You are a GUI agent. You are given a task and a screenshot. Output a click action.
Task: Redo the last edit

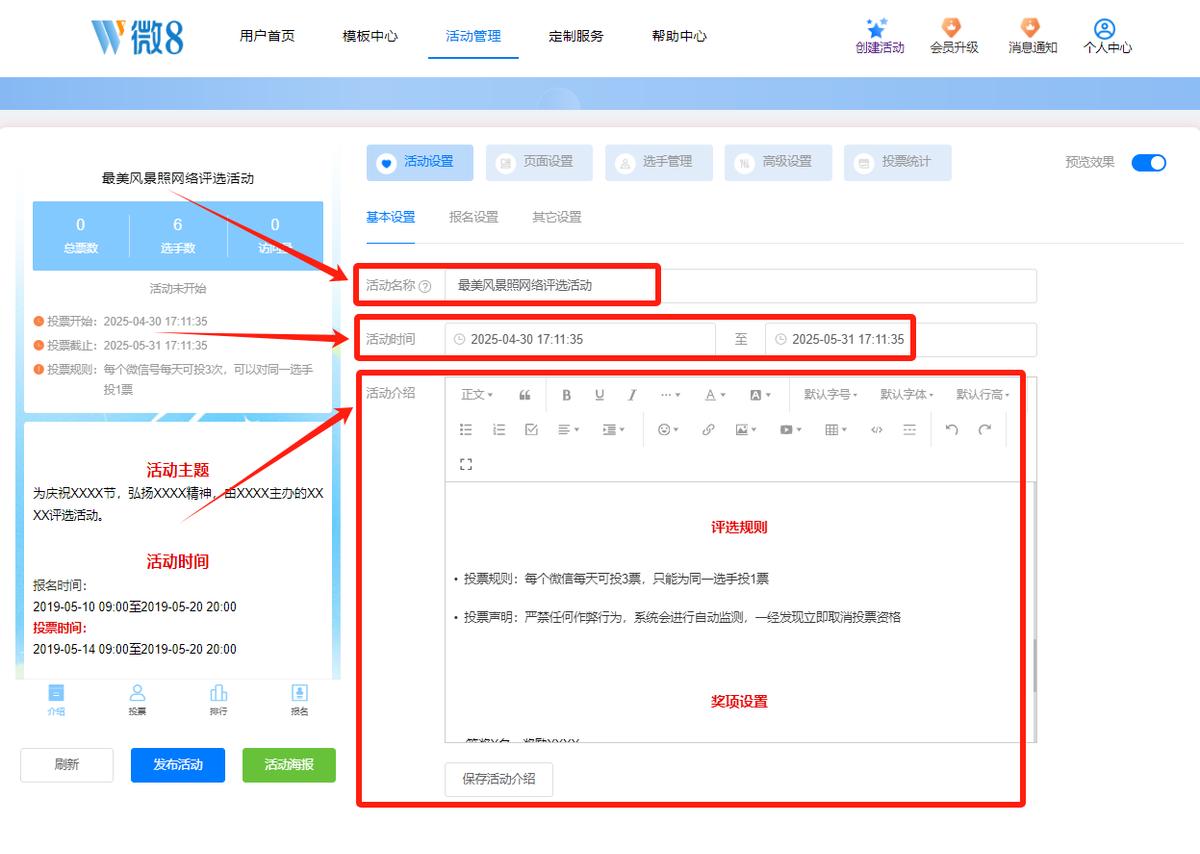(x=985, y=429)
